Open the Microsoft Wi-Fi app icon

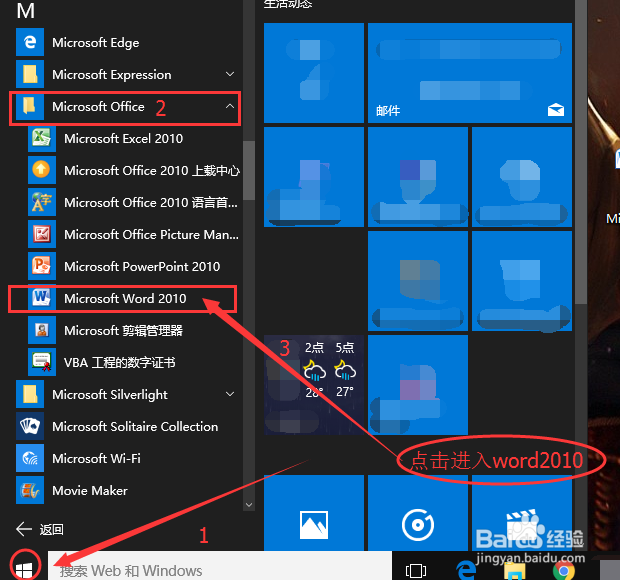click(30, 458)
